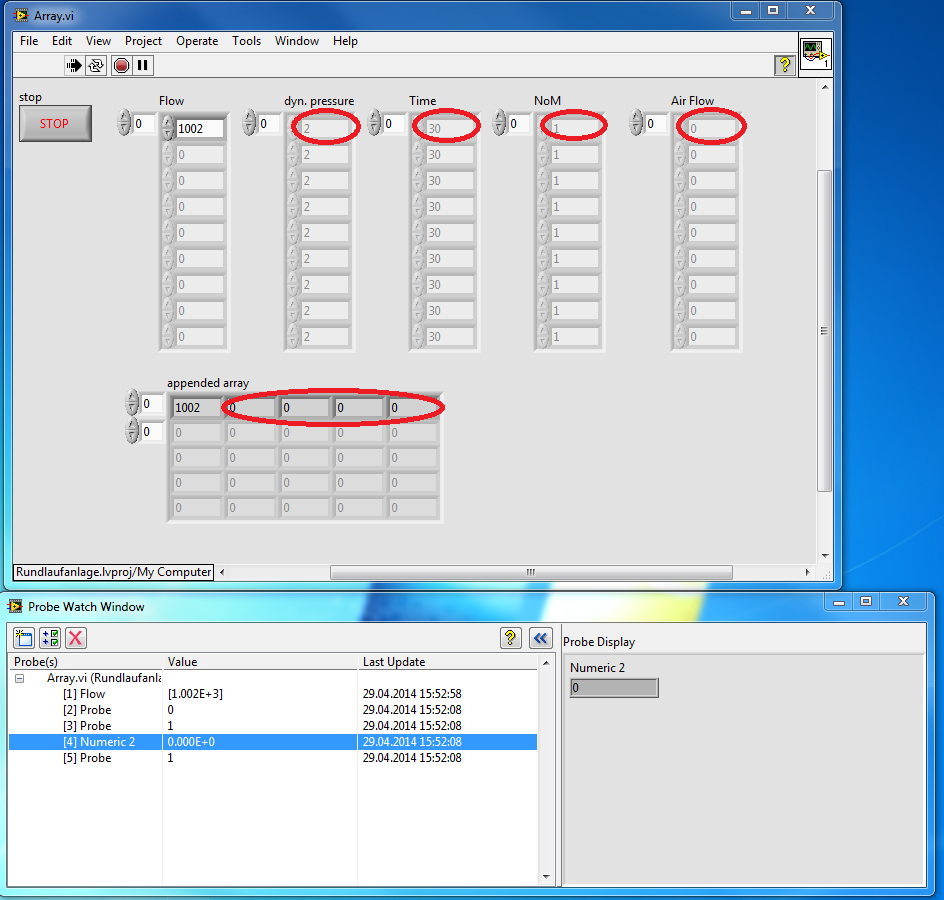This screenshot has width=944, height=900.
Task: Select the [4] Numeric 2 probe row
Action: [x=273, y=742]
